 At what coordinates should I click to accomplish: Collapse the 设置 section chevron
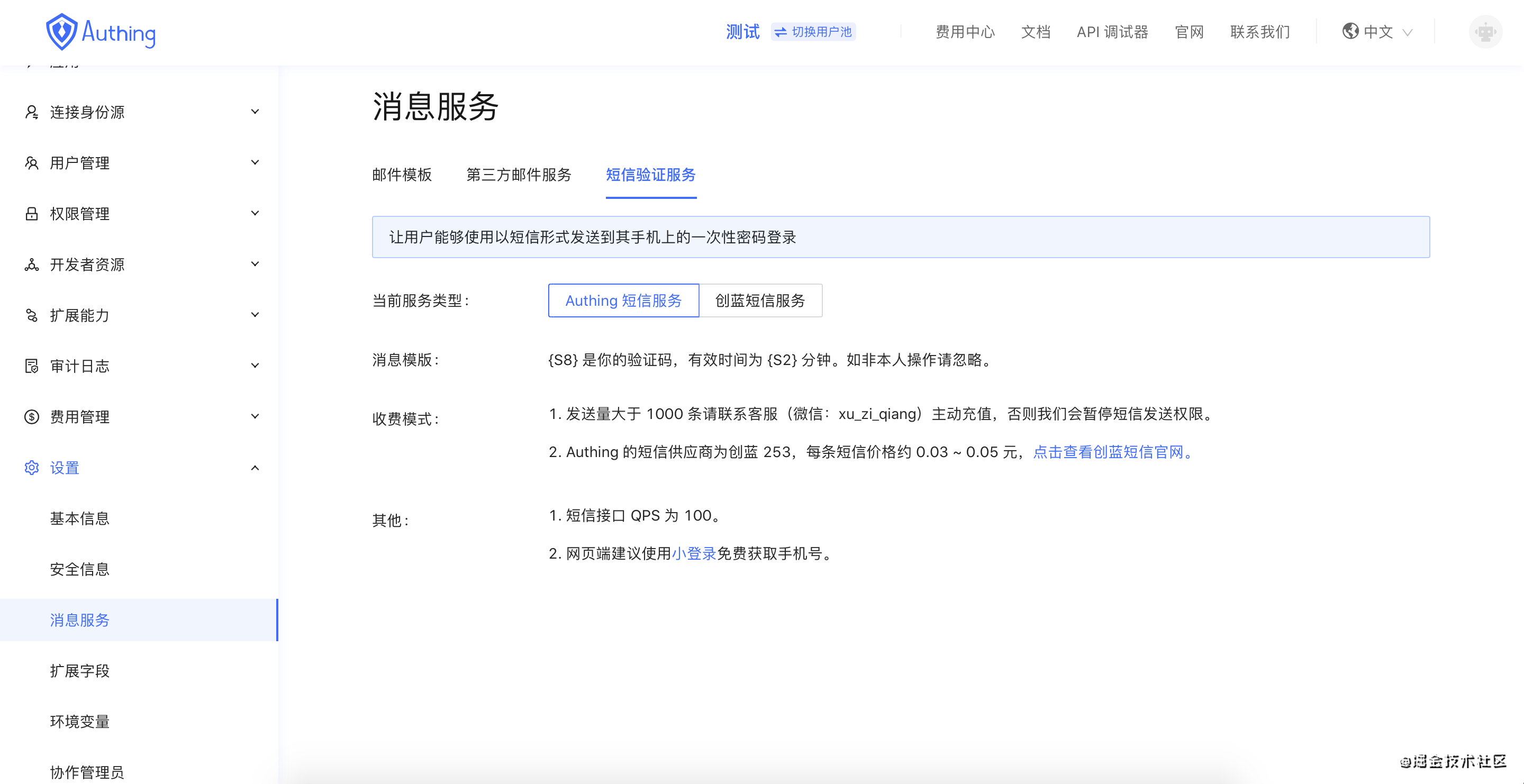coord(255,468)
